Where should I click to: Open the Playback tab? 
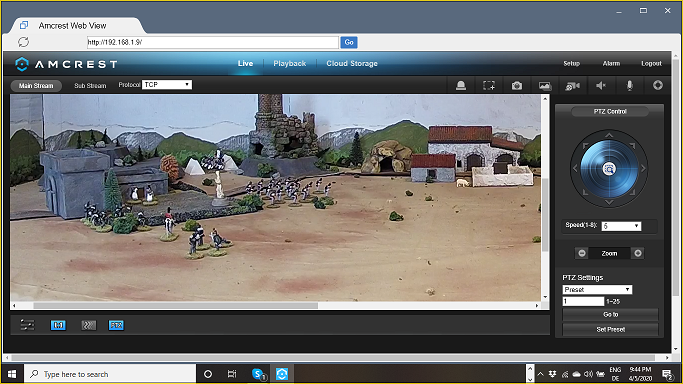point(290,64)
